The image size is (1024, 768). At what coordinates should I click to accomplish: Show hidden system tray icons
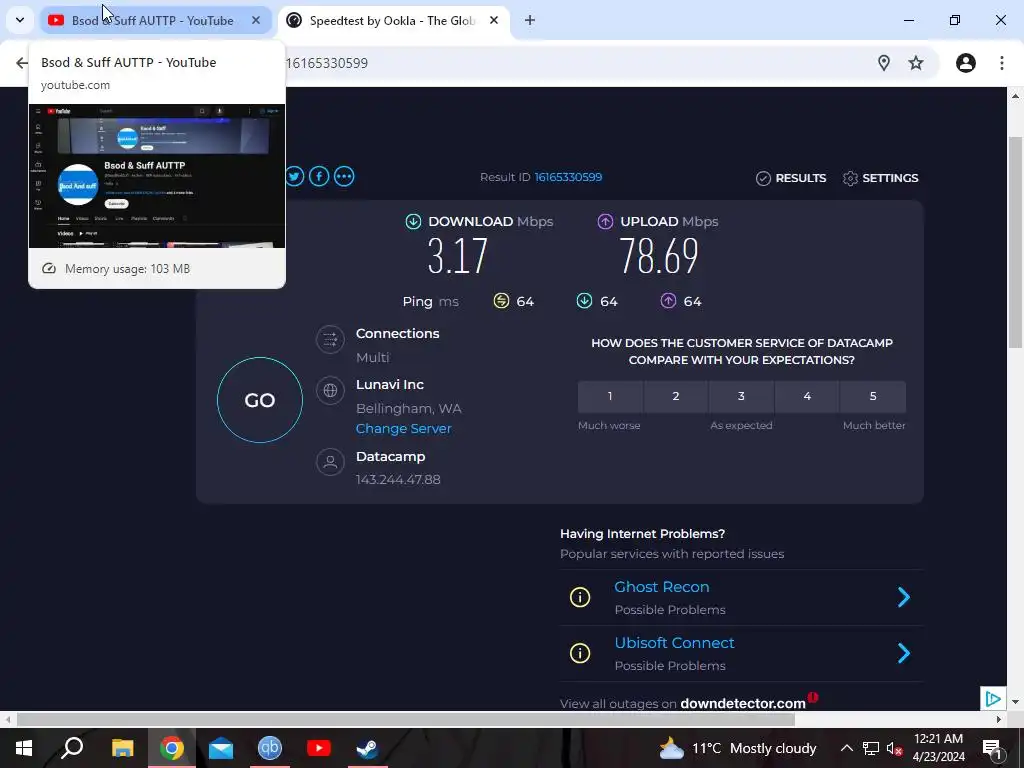(x=846, y=748)
